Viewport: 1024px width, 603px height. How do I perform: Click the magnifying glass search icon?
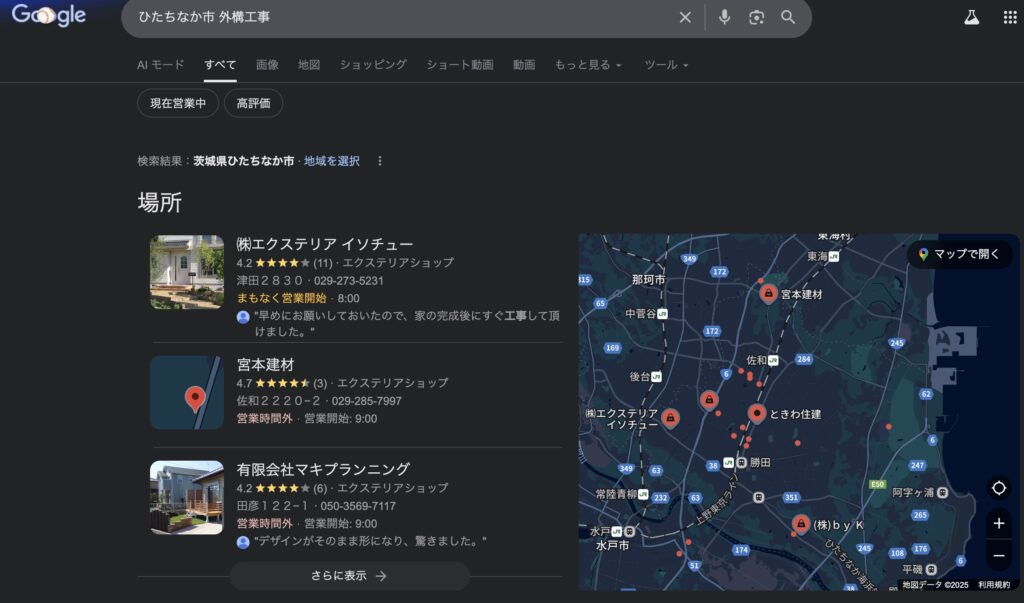(788, 17)
